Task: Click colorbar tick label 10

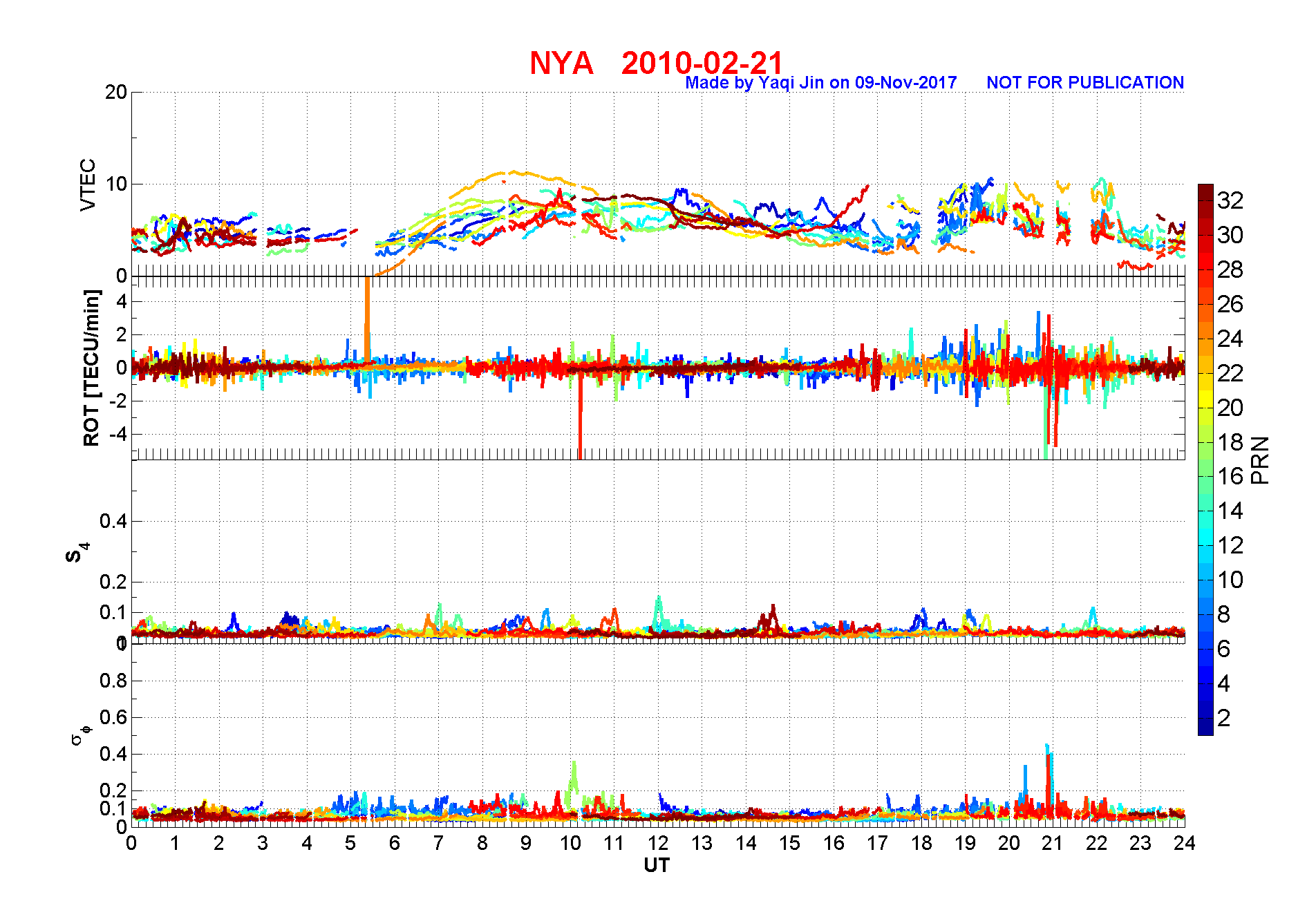Action: coord(1230,580)
